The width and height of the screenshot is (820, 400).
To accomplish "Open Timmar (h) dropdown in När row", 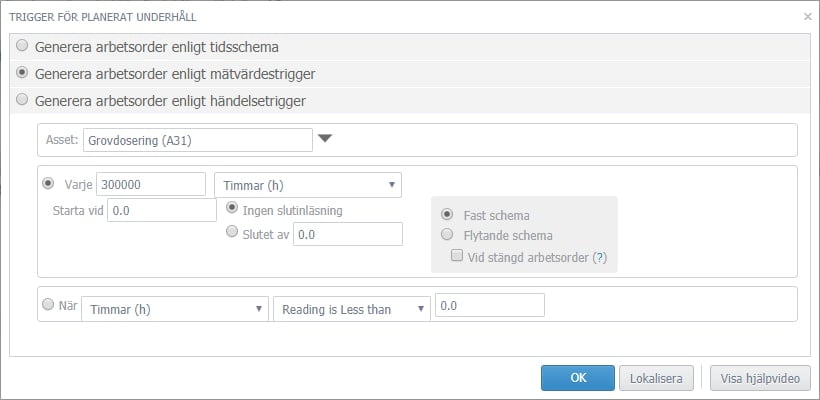I will click(x=175, y=309).
